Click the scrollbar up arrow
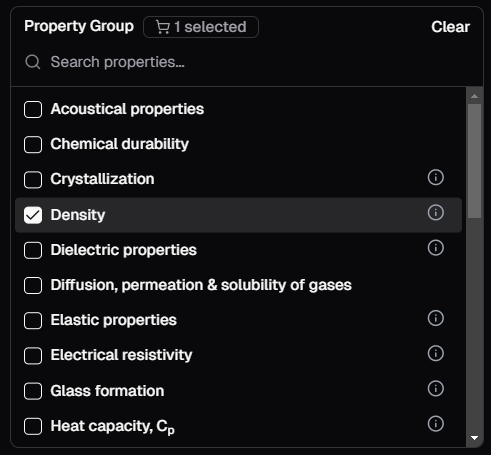This screenshot has height=455, width=491. [x=474, y=96]
